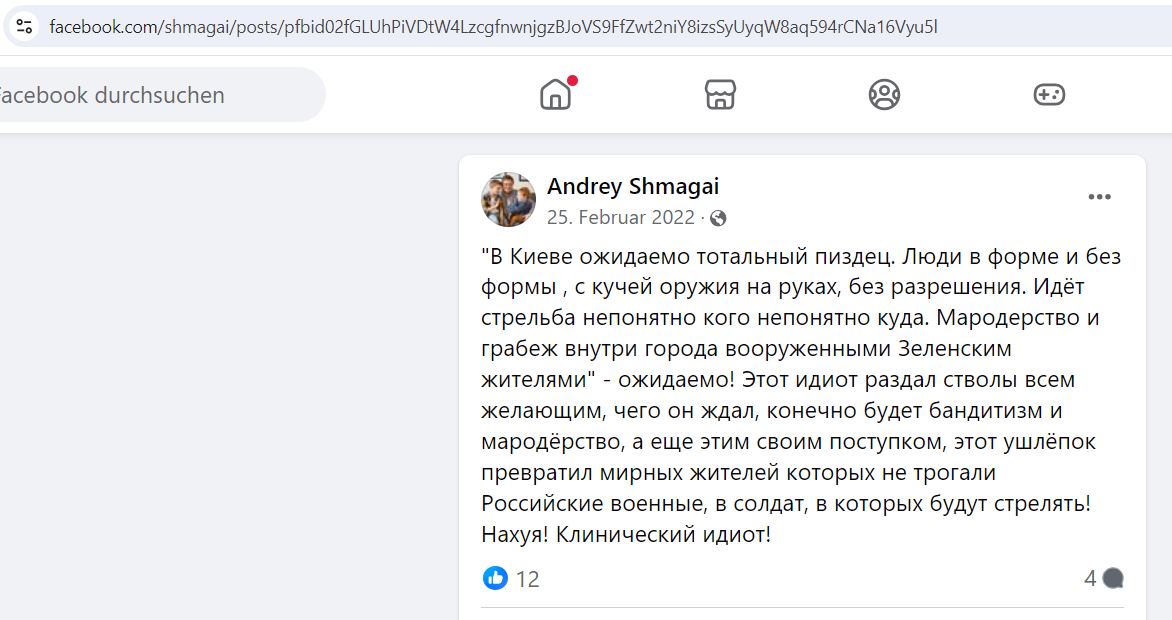The image size is (1172, 620).
Task: Show who reacted via the 12 count
Action: click(527, 579)
